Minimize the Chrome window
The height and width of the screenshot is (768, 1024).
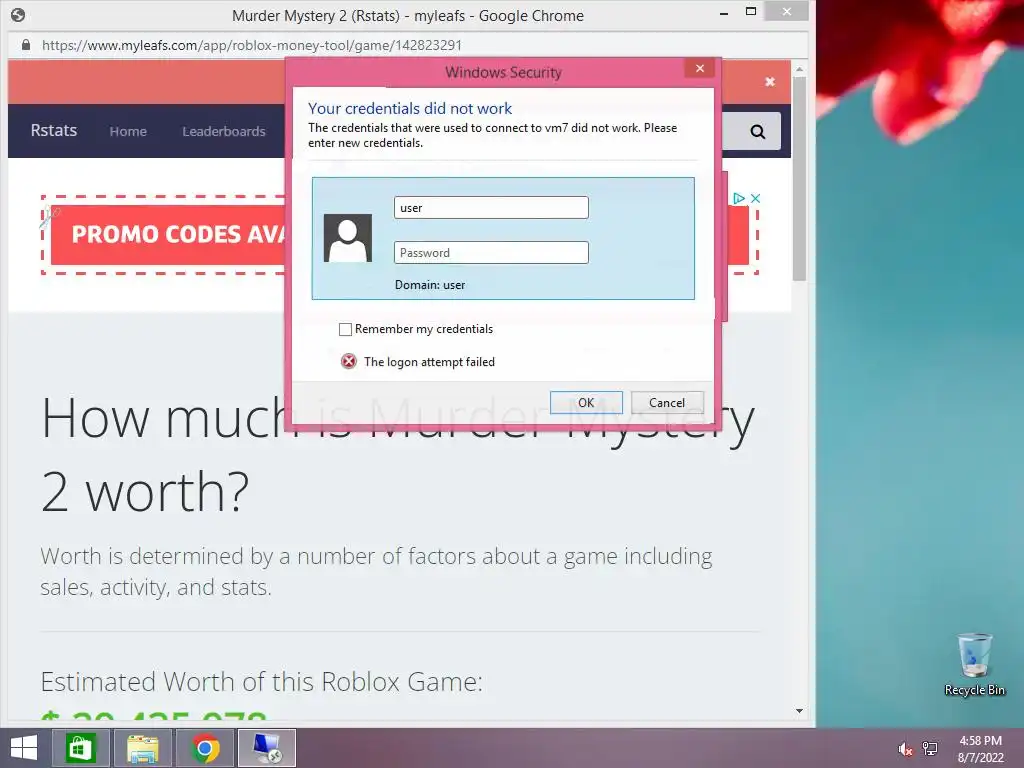tap(724, 12)
